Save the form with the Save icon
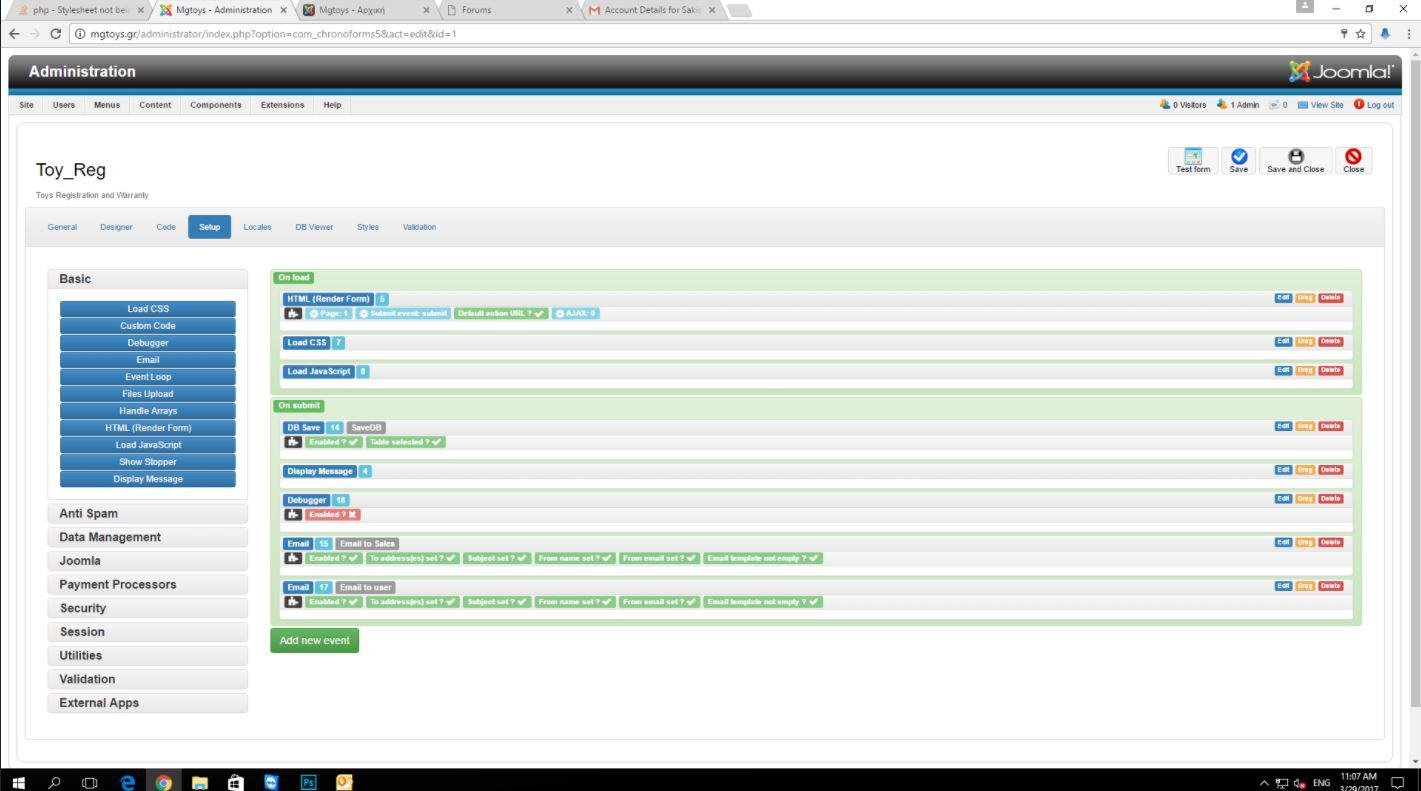Screen dimensions: 1421x791 1239,160
